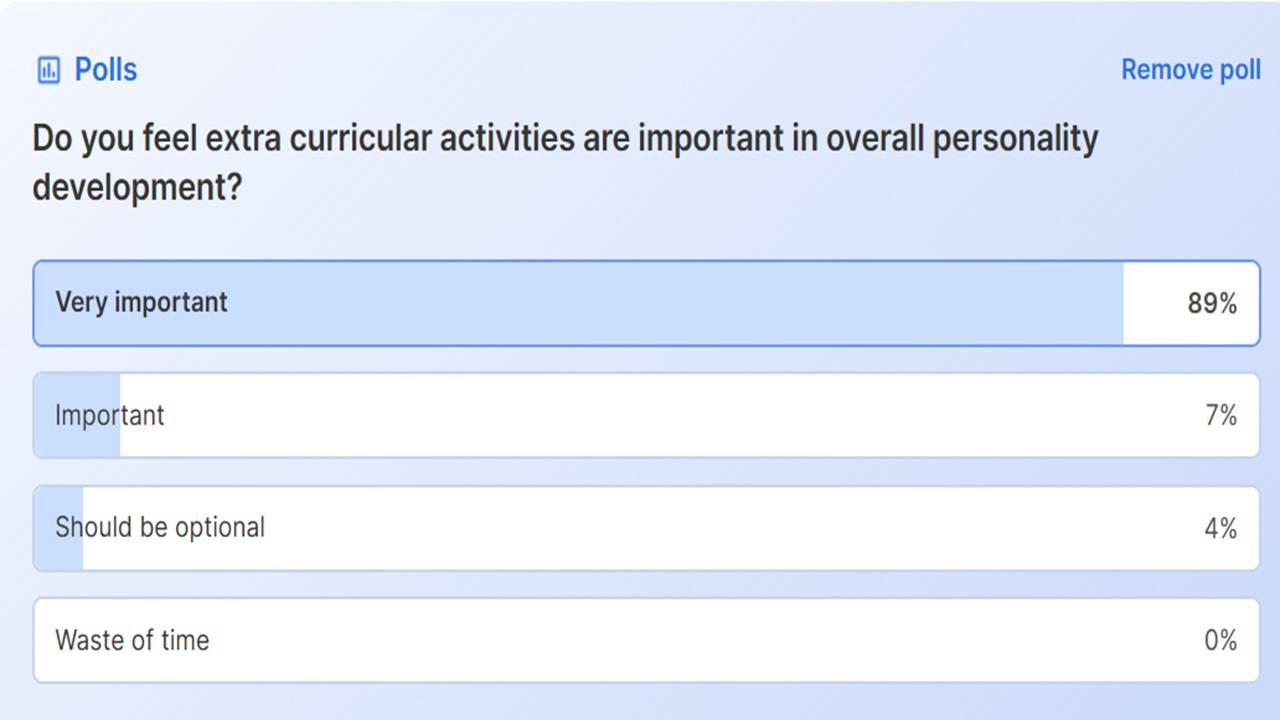Click the 'Should be optional' fill indicator

click(x=60, y=528)
